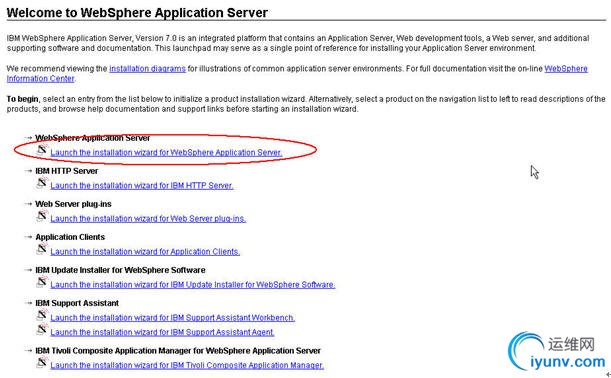This screenshot has height=378, width=611.
Task: Select 'IBM Tivoli Composite Application Manager for WebSphere' heading
Action: pyautogui.click(x=178, y=350)
